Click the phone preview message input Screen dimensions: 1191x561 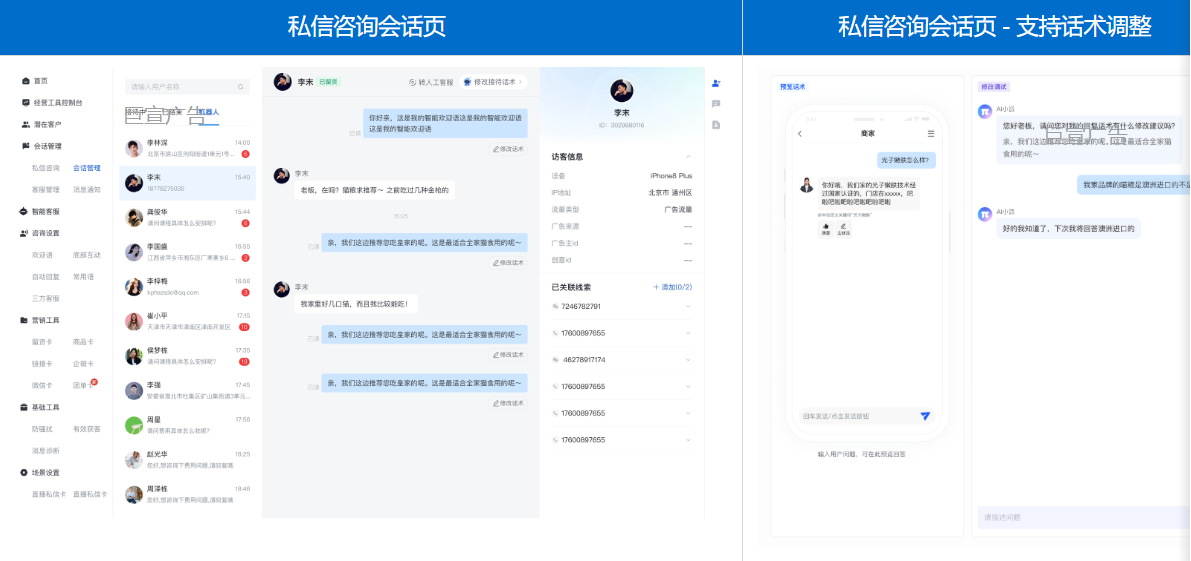click(858, 416)
